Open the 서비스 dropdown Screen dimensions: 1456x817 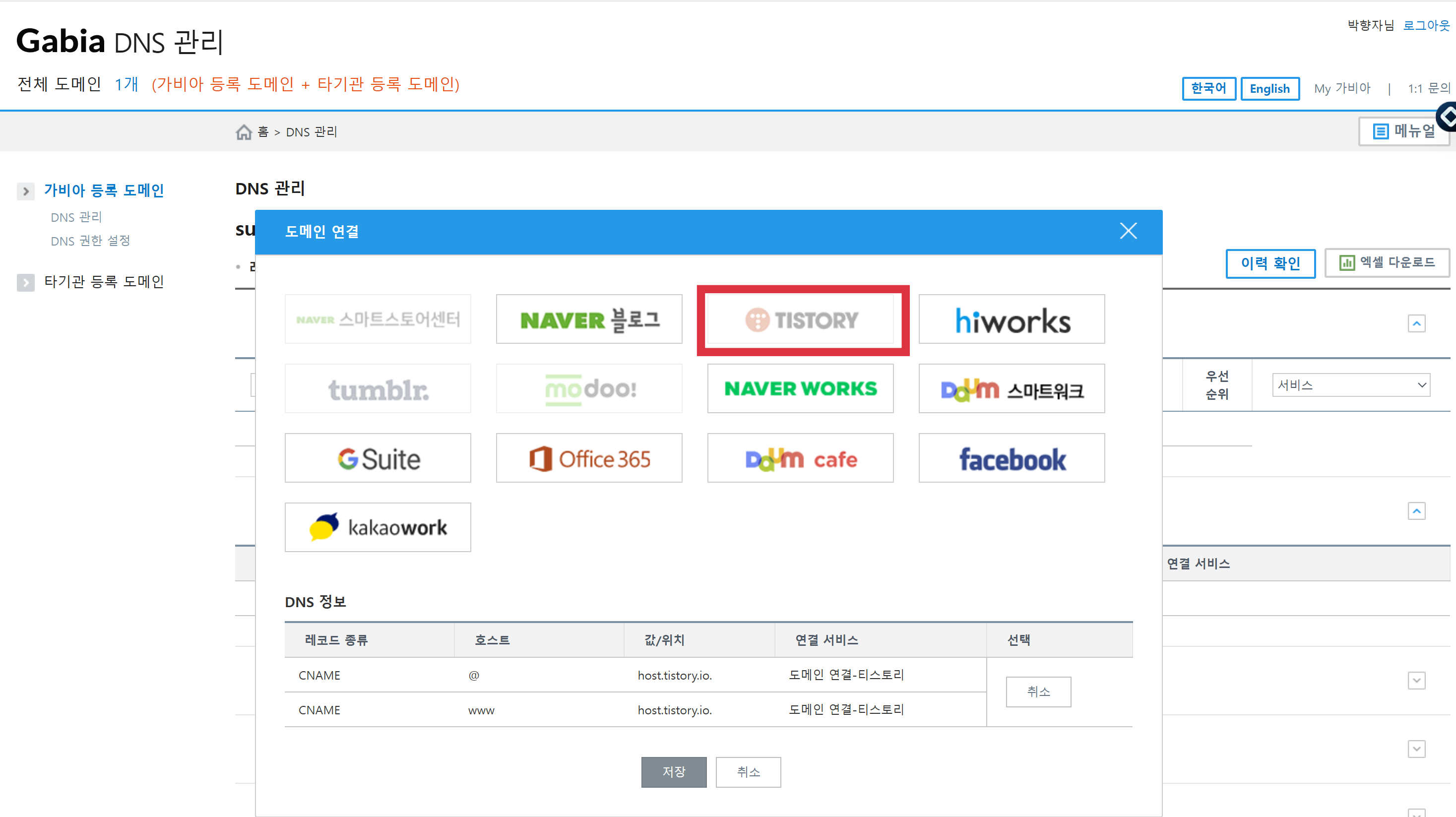point(1350,385)
